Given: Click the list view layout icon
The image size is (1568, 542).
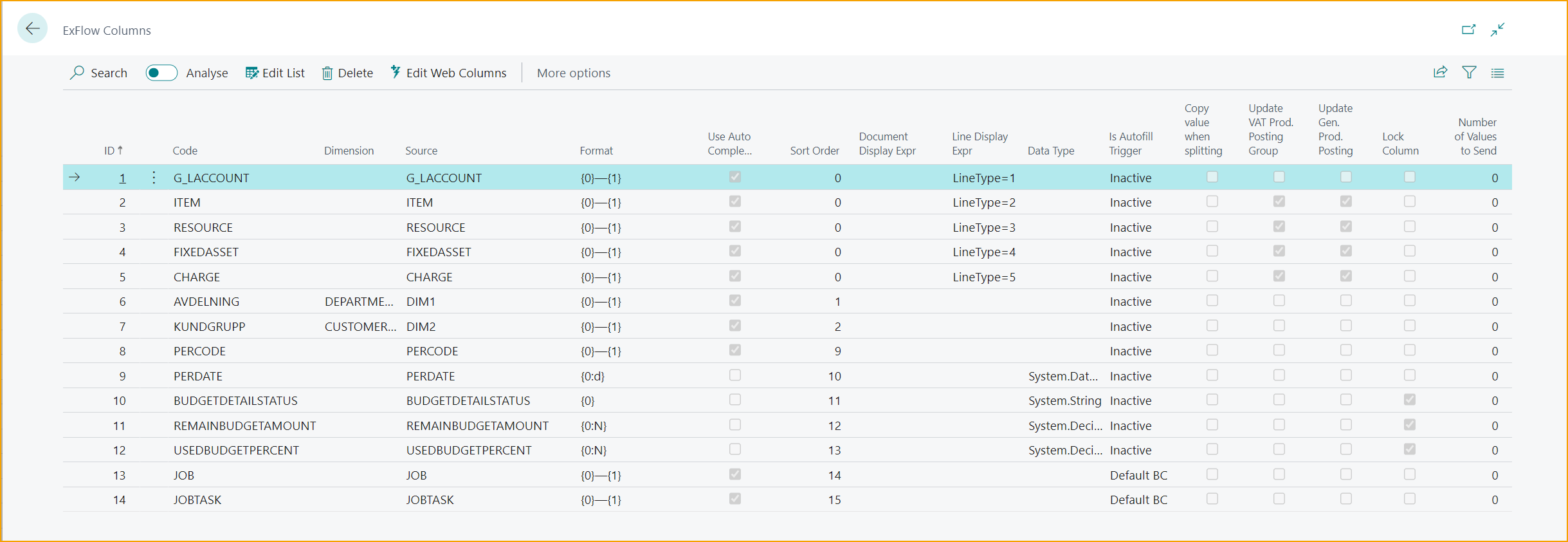Looking at the screenshot, I should [x=1497, y=73].
